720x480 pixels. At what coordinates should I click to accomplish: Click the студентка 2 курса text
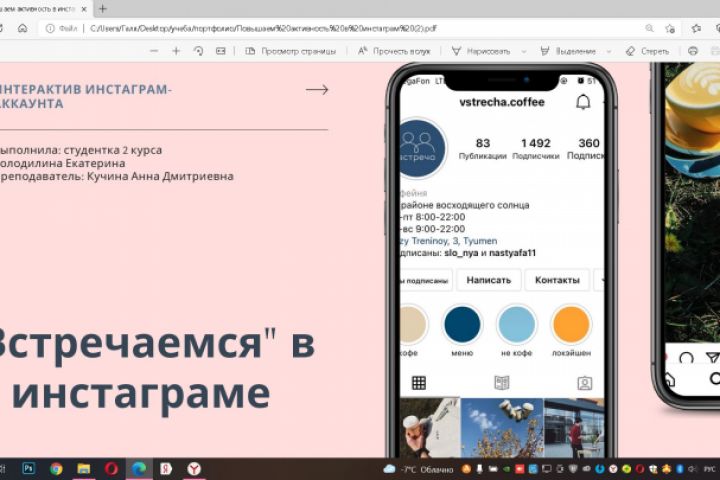click(x=113, y=150)
